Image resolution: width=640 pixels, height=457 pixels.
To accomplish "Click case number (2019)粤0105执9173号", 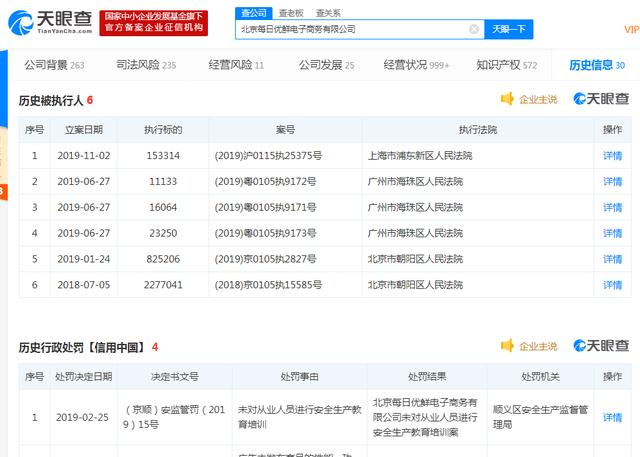I will tap(265, 233).
